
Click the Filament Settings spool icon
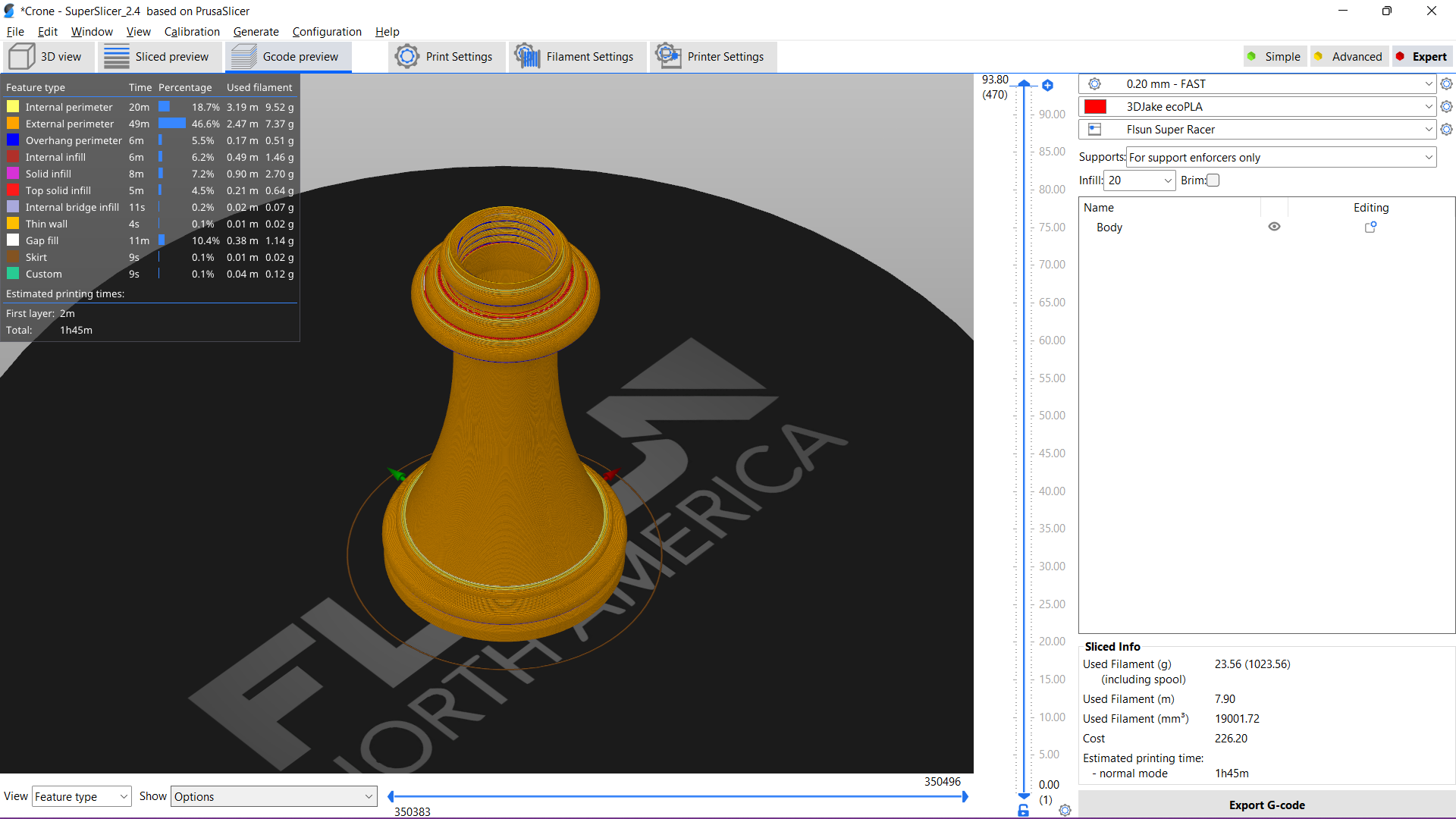tap(527, 56)
